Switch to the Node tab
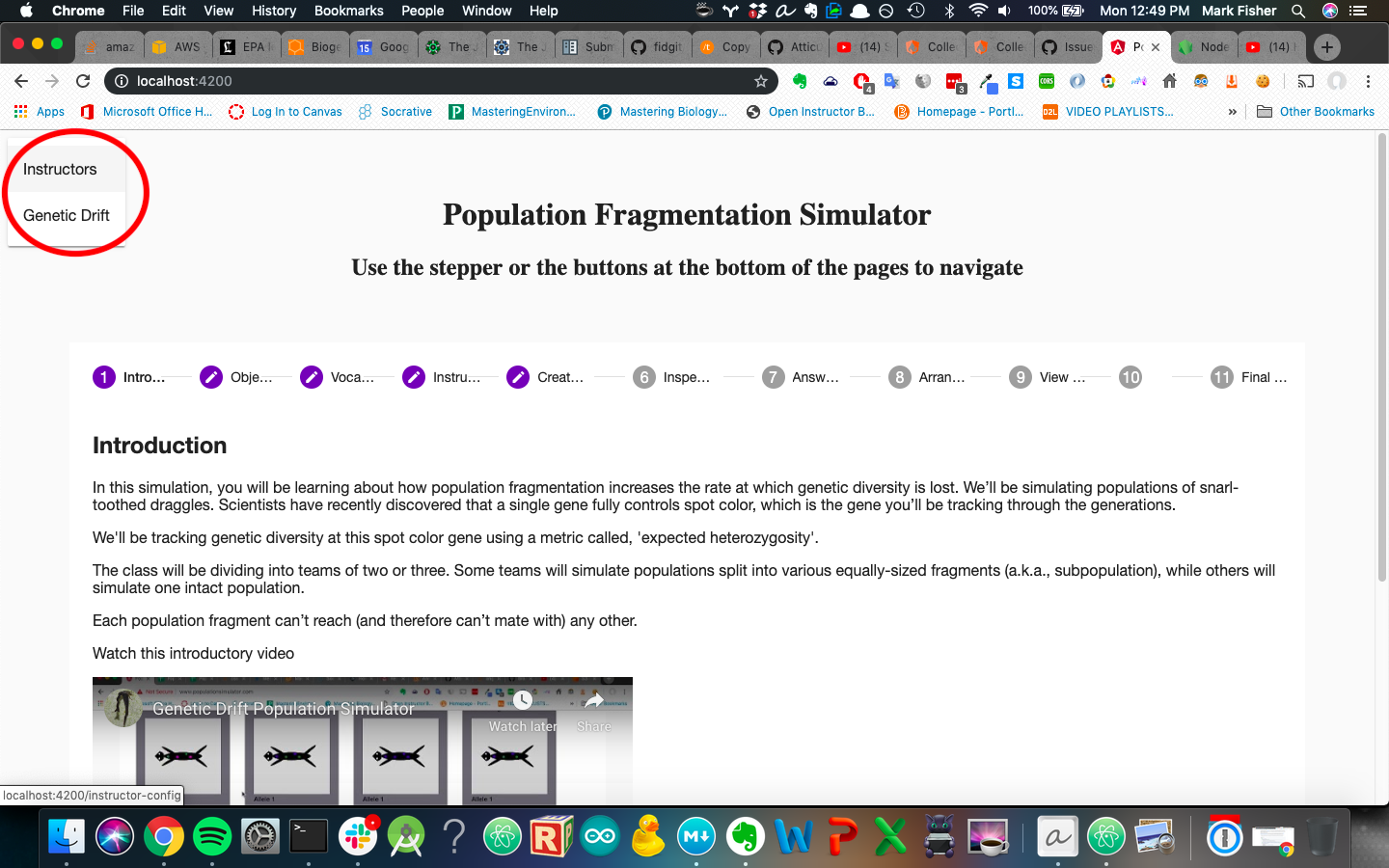The image size is (1389, 868). (1206, 46)
